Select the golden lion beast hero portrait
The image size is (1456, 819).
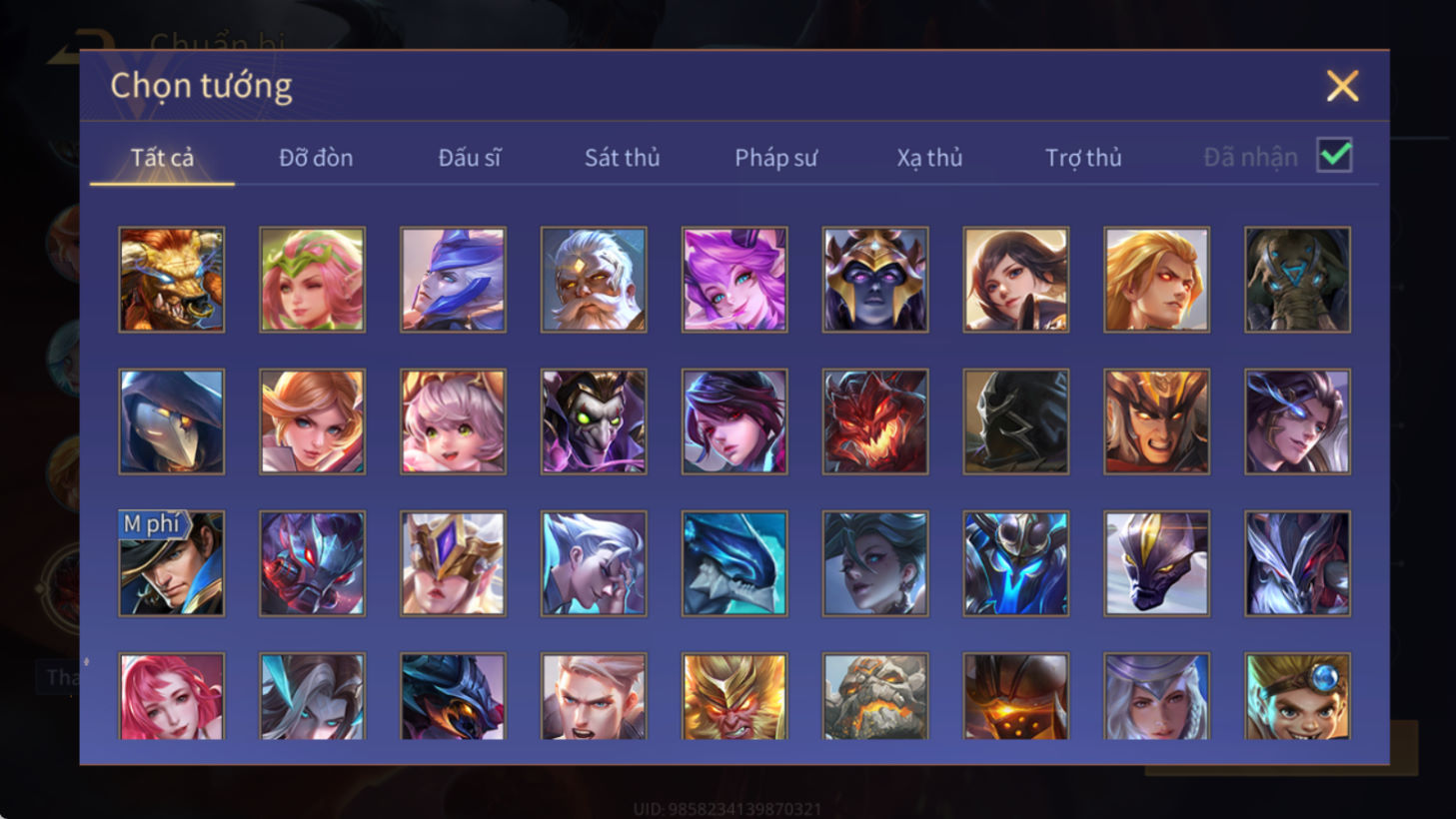172,280
